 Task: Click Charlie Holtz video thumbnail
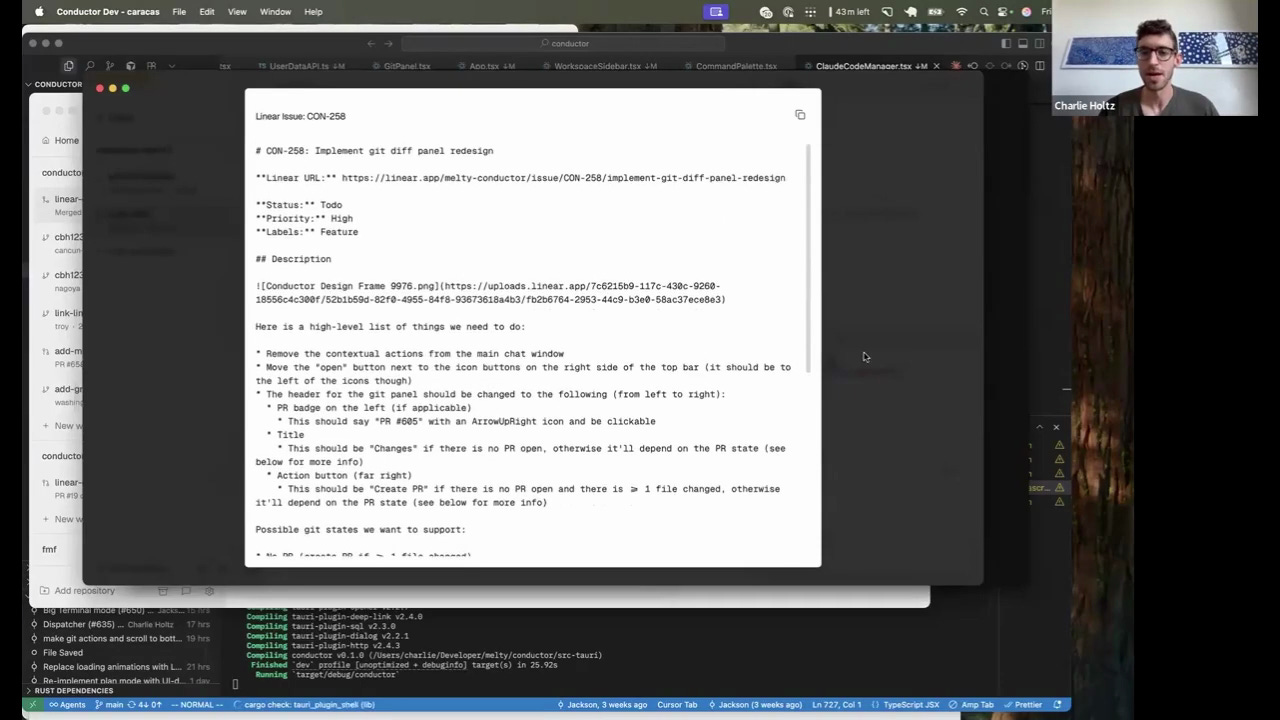(x=1155, y=58)
